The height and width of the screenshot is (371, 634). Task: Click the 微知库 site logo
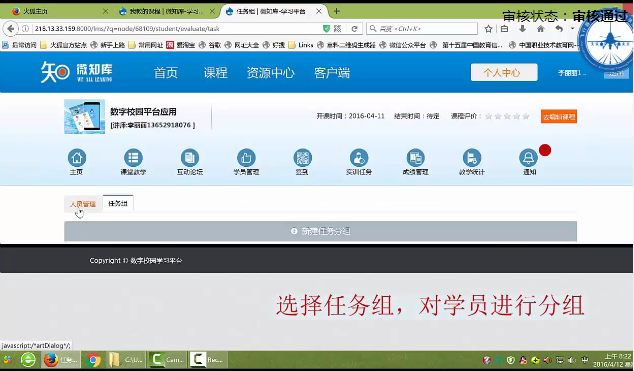[x=76, y=72]
